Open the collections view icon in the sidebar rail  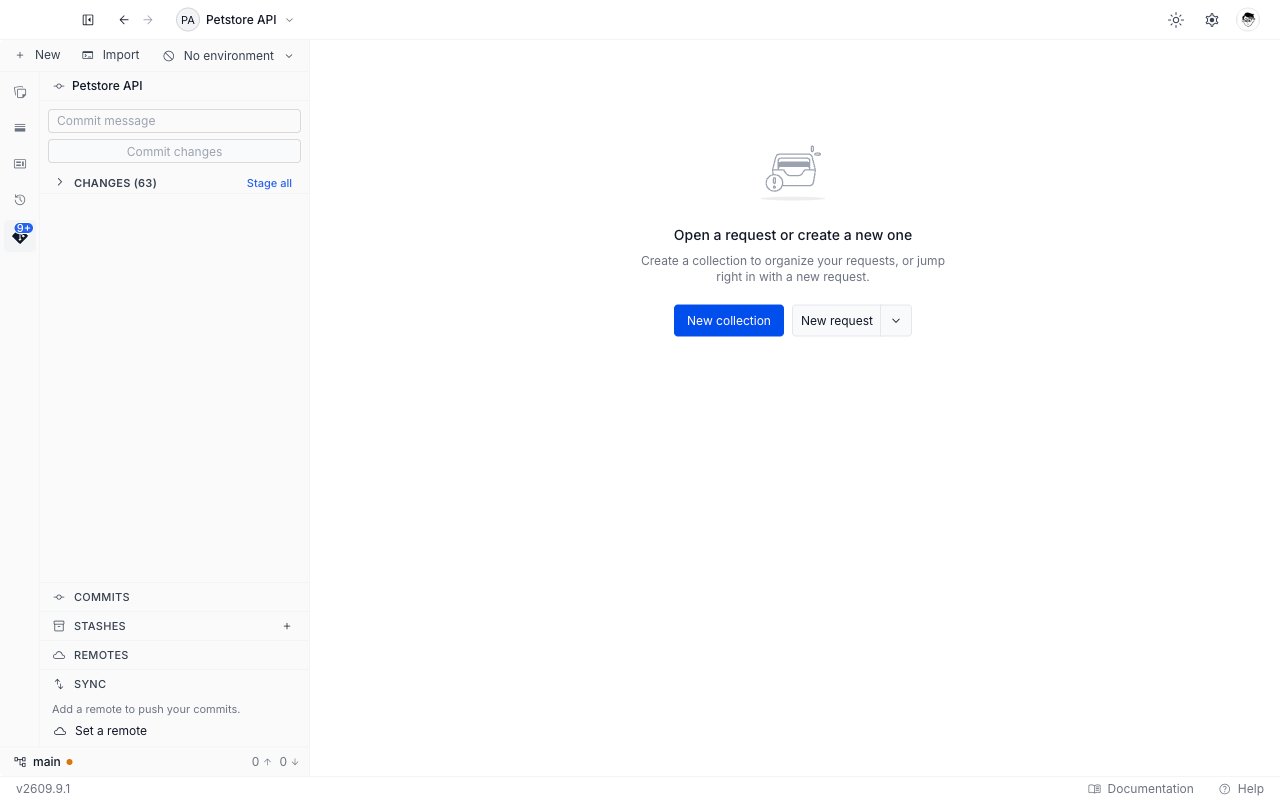coord(20,92)
